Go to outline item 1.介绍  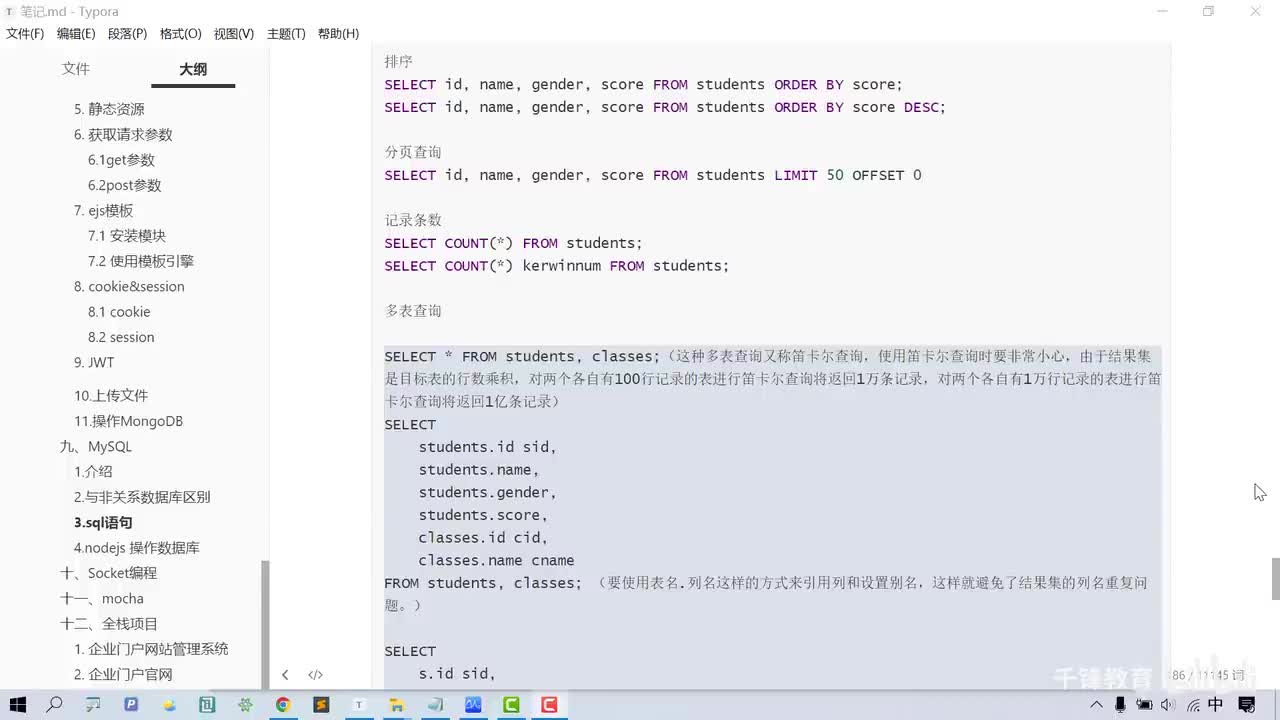(93, 472)
